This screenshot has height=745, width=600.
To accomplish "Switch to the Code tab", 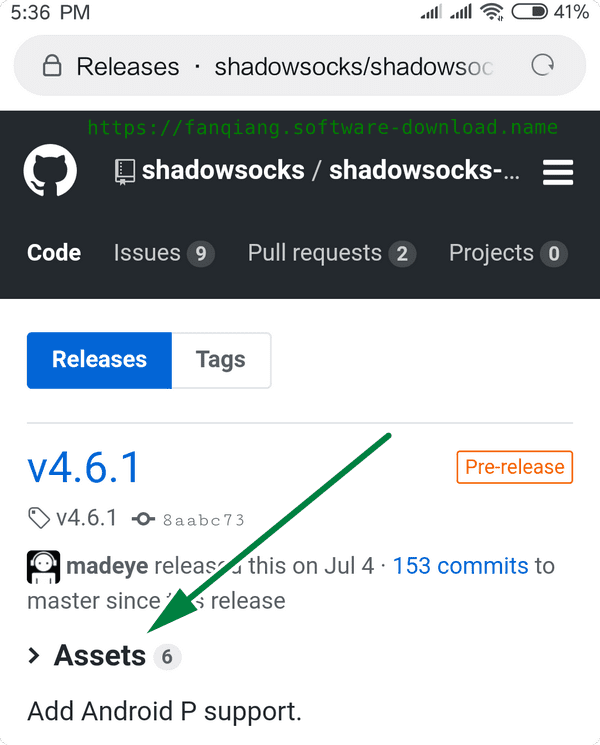I will [x=54, y=253].
